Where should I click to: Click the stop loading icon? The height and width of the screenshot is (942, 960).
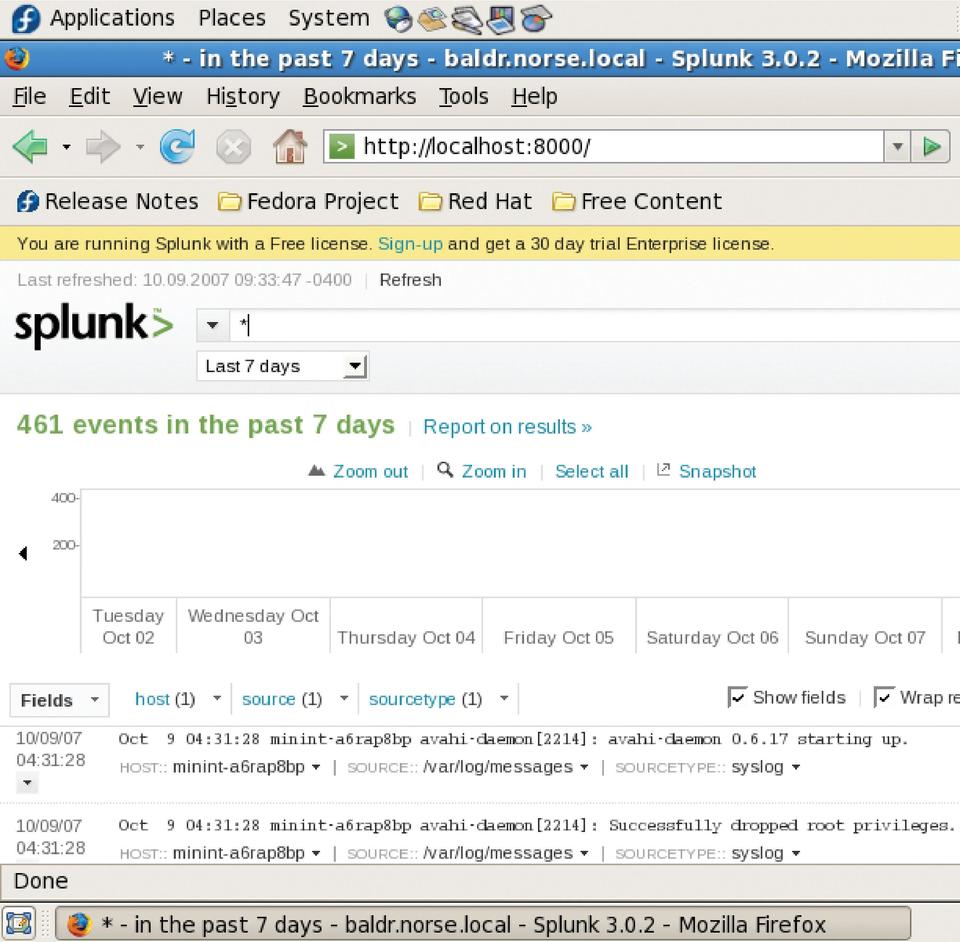pos(233,147)
